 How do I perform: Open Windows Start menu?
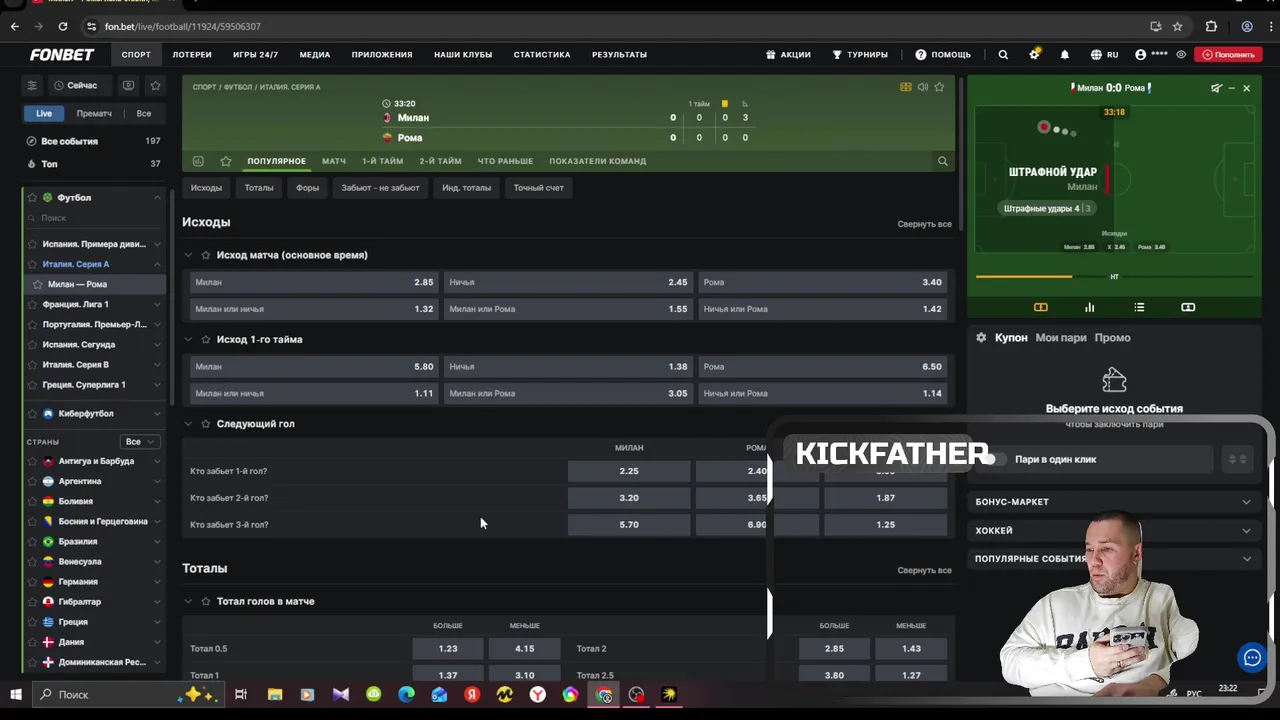tap(16, 694)
